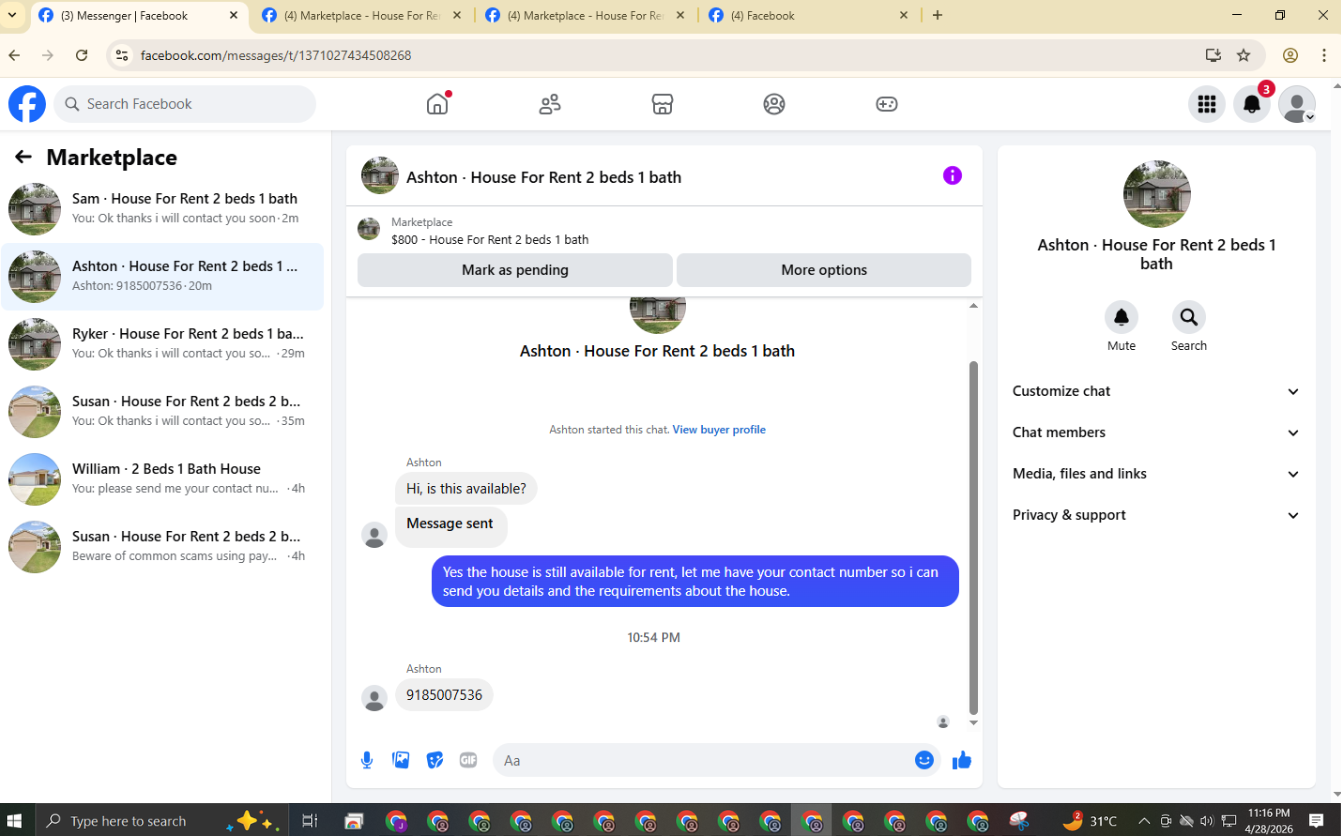
Task: Choose a sticker icon in composer
Action: (x=435, y=760)
